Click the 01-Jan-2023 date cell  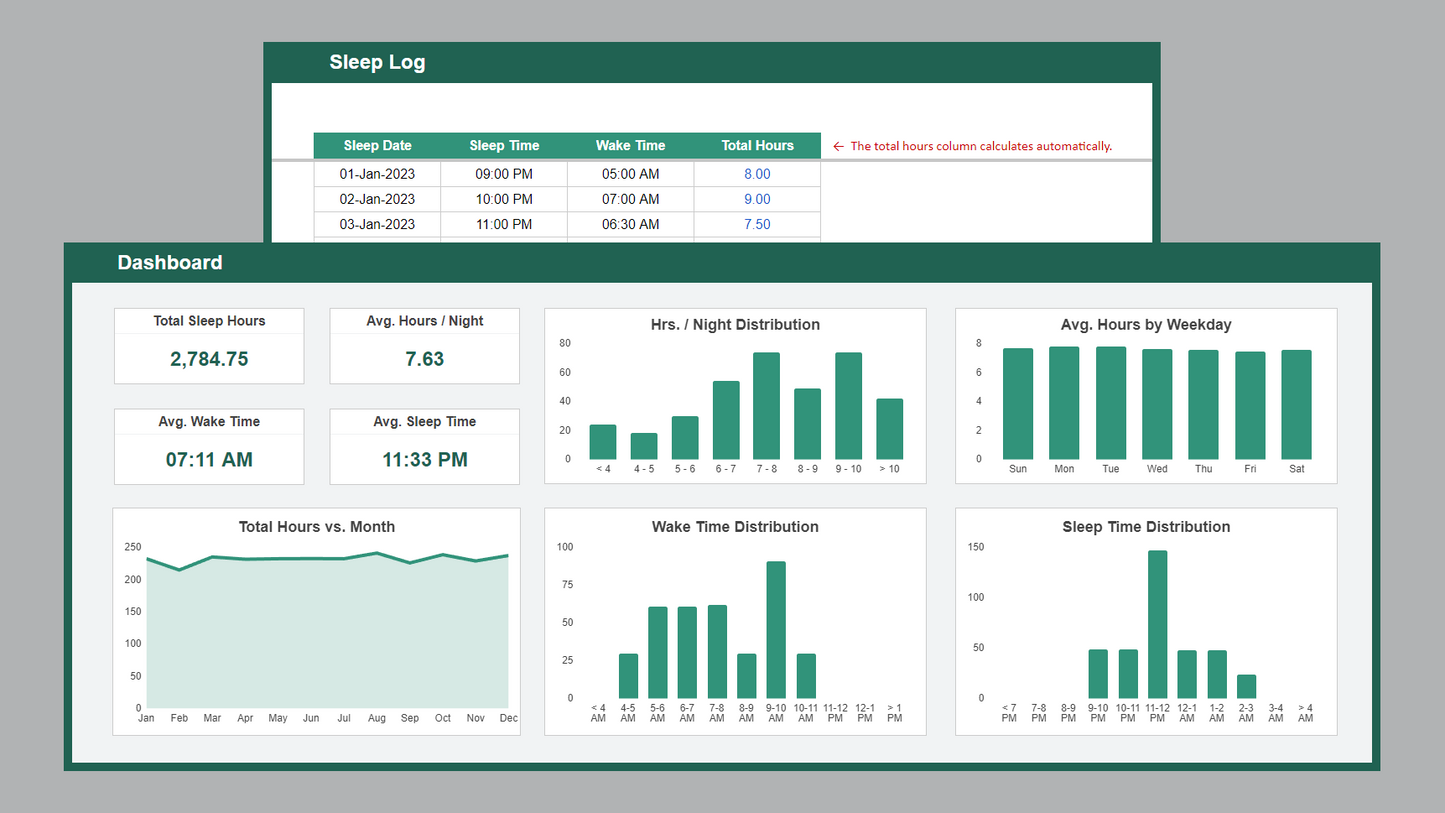[377, 174]
